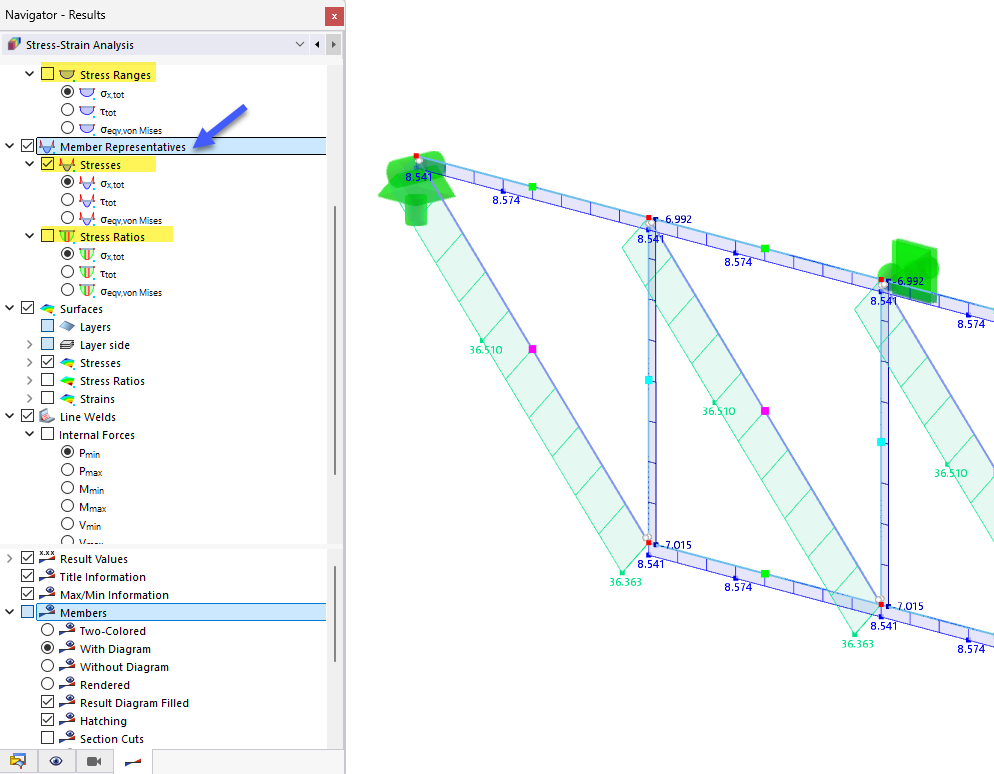This screenshot has width=994, height=774.
Task: Expand the Layer side node
Action: [x=29, y=344]
